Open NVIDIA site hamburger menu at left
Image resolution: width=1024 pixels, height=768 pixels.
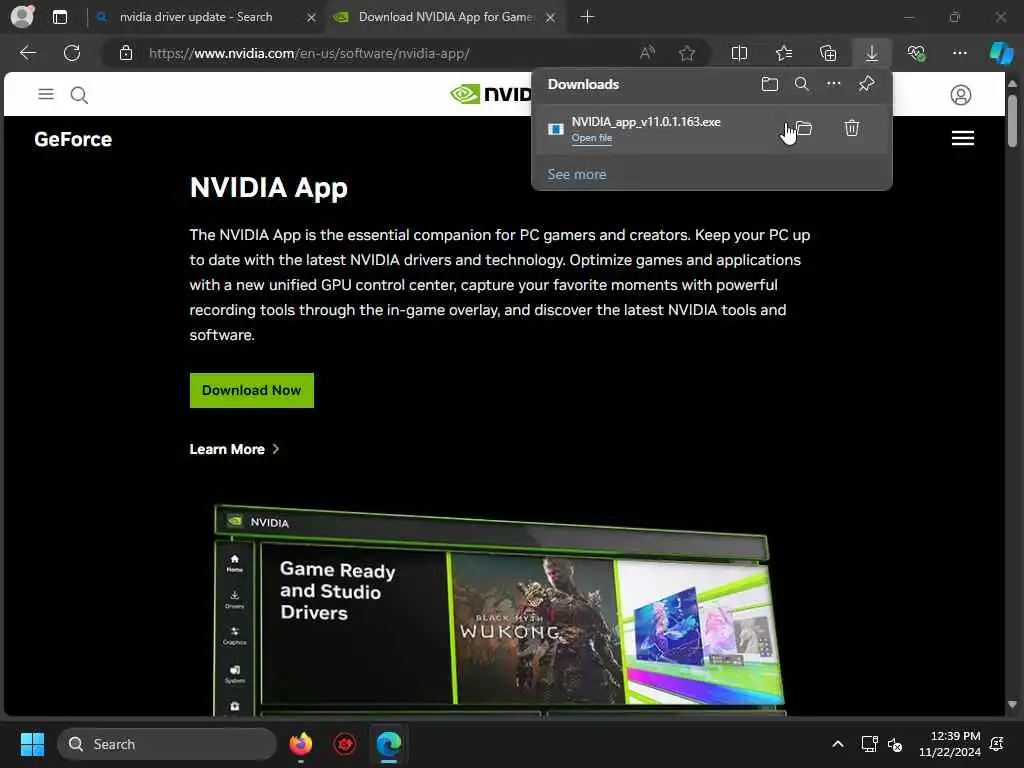click(46, 95)
